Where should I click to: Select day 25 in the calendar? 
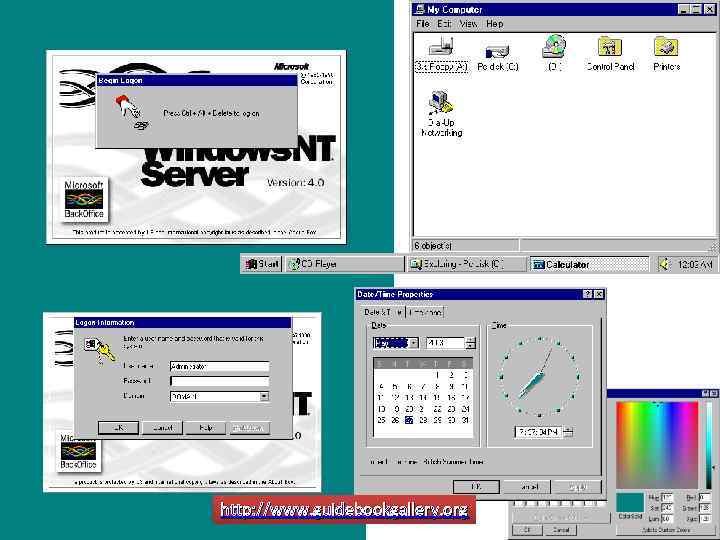tap(381, 420)
